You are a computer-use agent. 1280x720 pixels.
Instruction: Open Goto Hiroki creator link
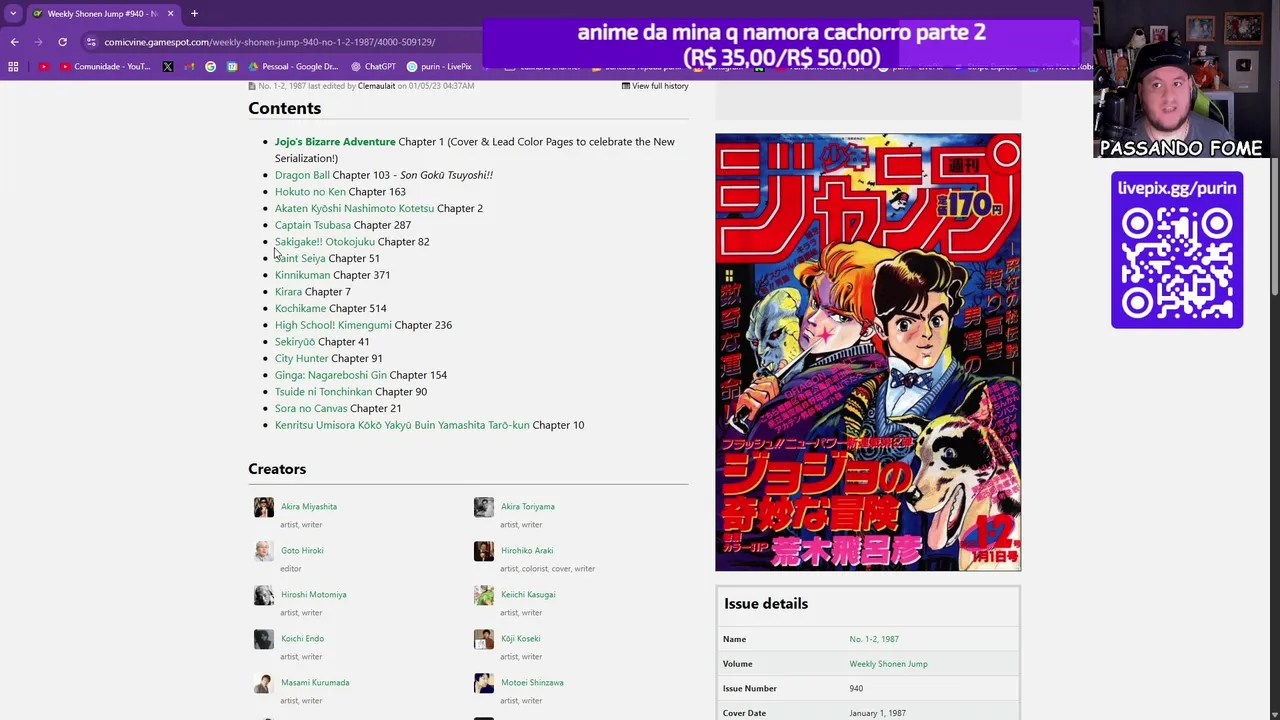302,551
